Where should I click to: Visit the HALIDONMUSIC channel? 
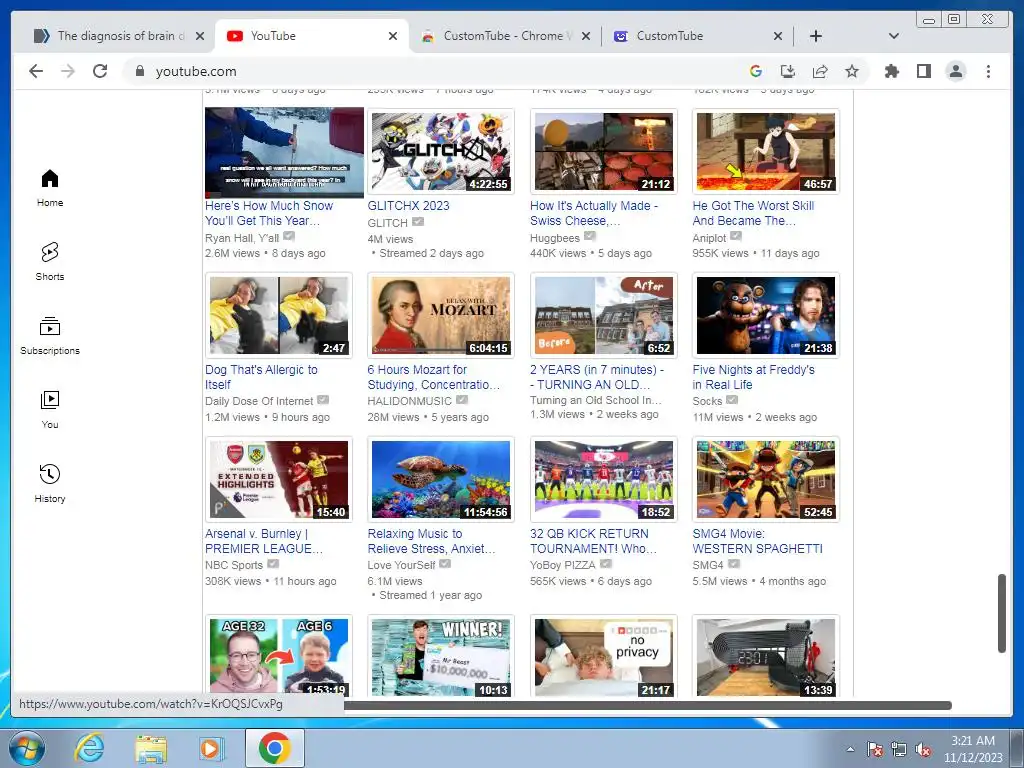point(409,401)
